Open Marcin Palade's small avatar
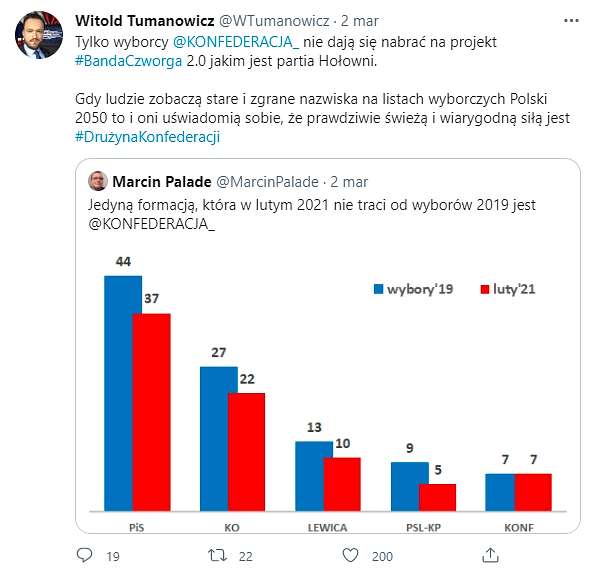 click(98, 181)
